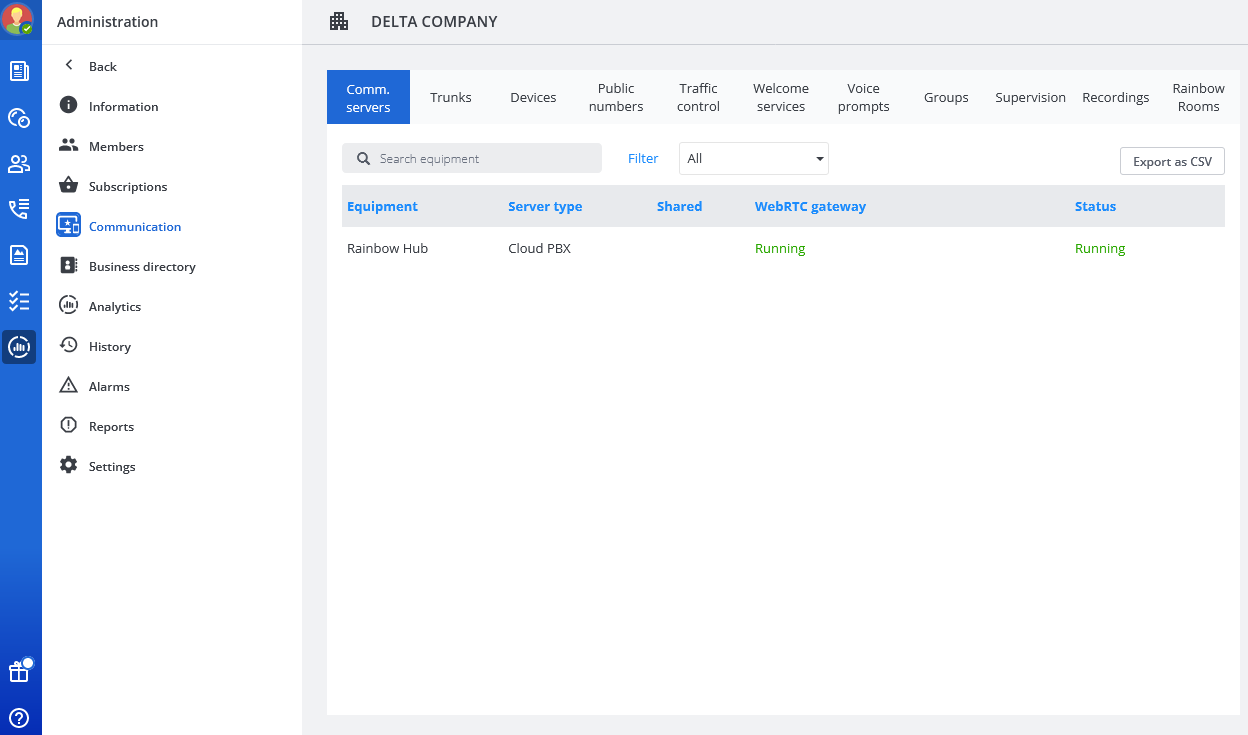The width and height of the screenshot is (1248, 735).
Task: Select the Rainbow Rooms tab
Action: 1198,98
